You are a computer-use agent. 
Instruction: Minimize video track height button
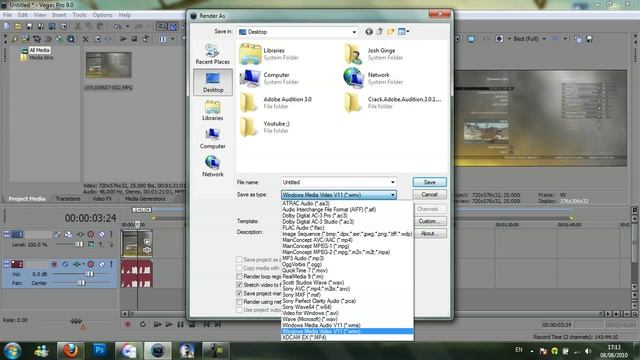click(x=6, y=234)
